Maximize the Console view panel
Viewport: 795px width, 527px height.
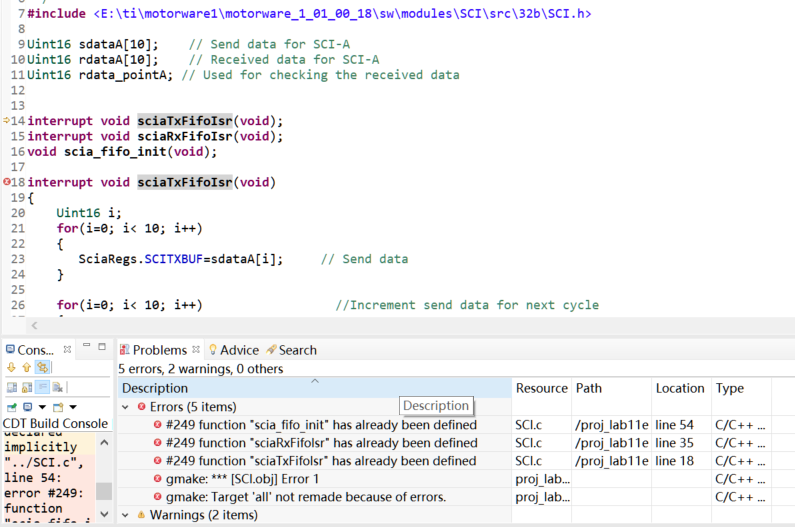(x=102, y=346)
